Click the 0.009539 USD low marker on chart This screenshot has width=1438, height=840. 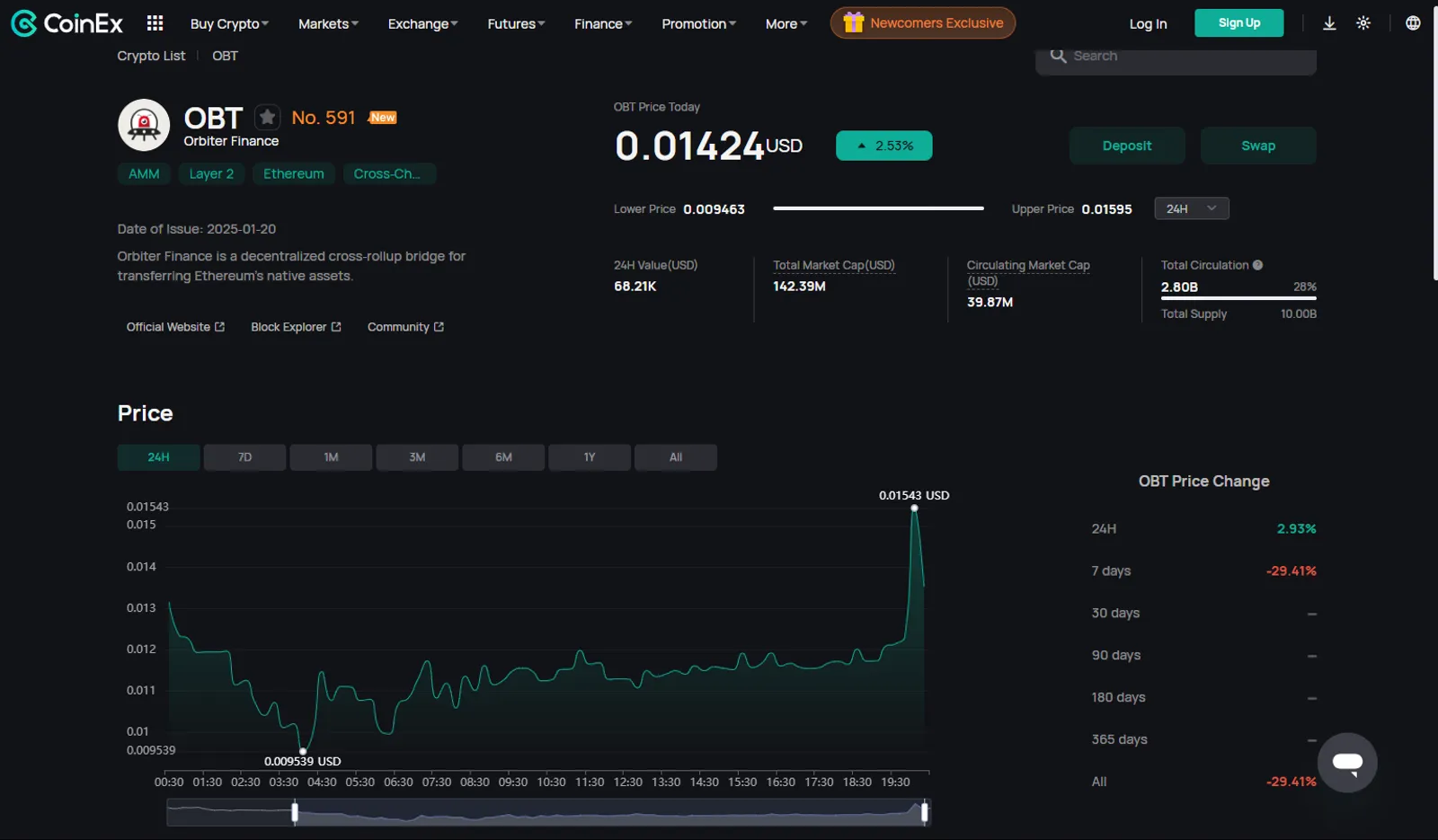click(303, 751)
